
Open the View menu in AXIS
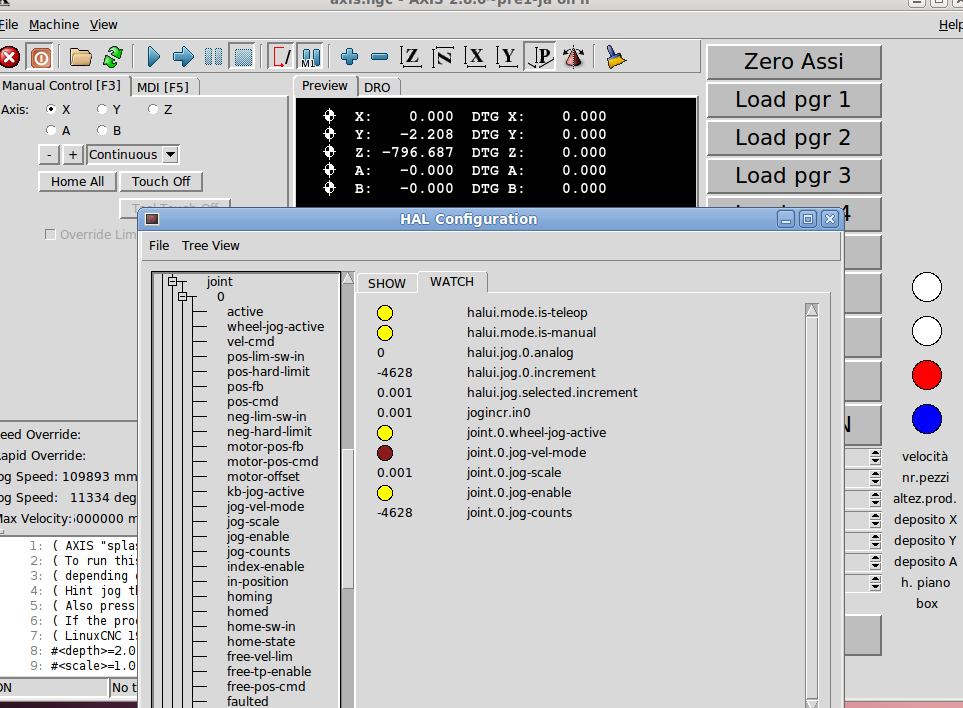coord(103,25)
